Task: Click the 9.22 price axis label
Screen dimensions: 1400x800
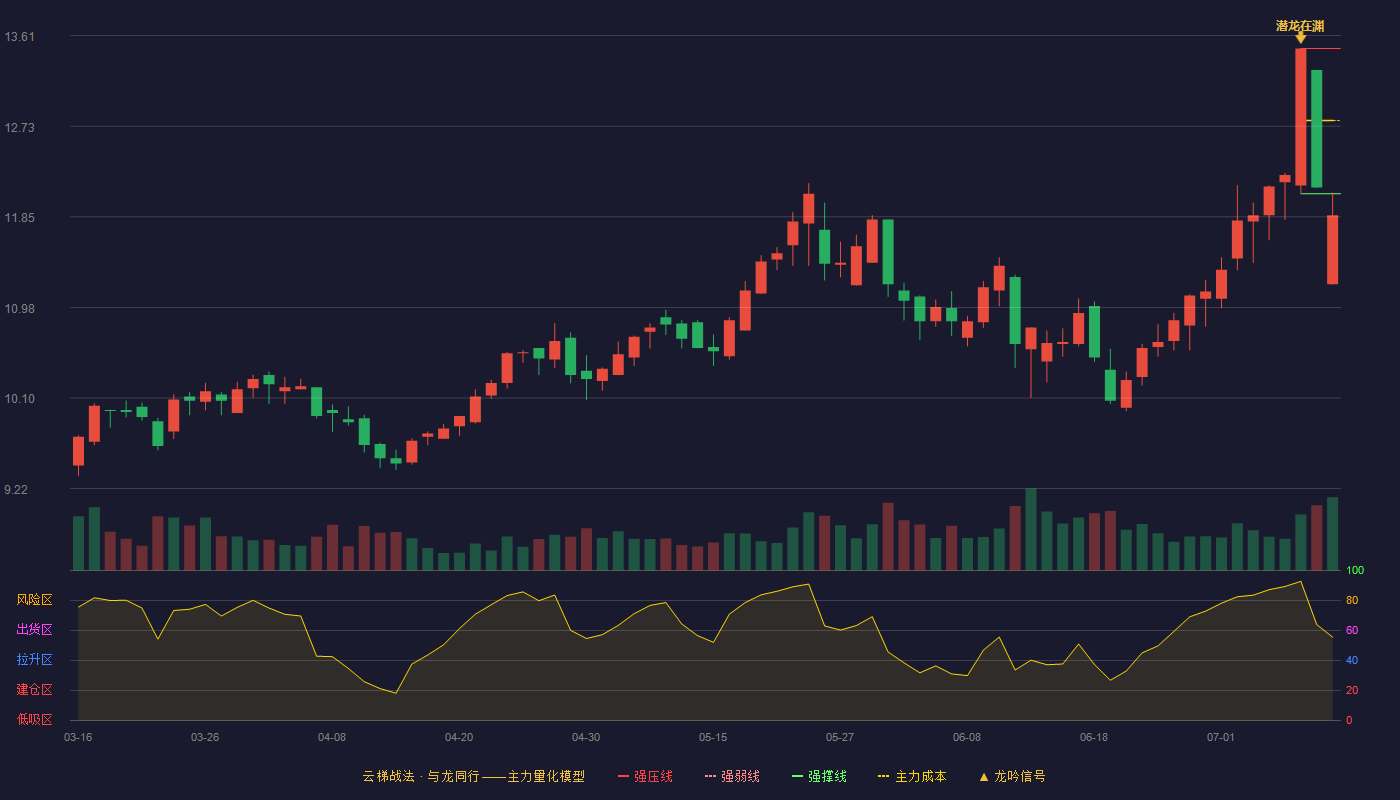Action: click(x=16, y=490)
